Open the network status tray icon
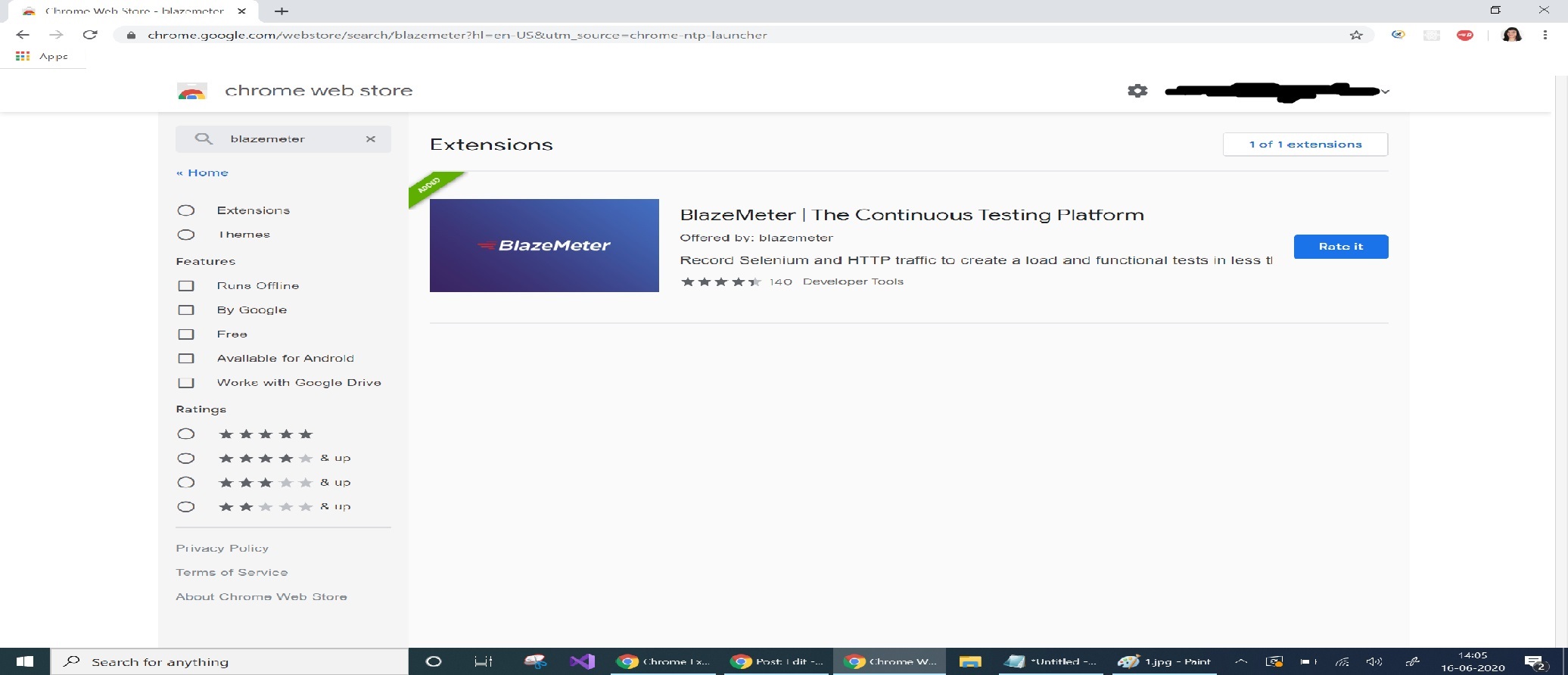Screen dimensions: 1568x675 click(1342, 662)
